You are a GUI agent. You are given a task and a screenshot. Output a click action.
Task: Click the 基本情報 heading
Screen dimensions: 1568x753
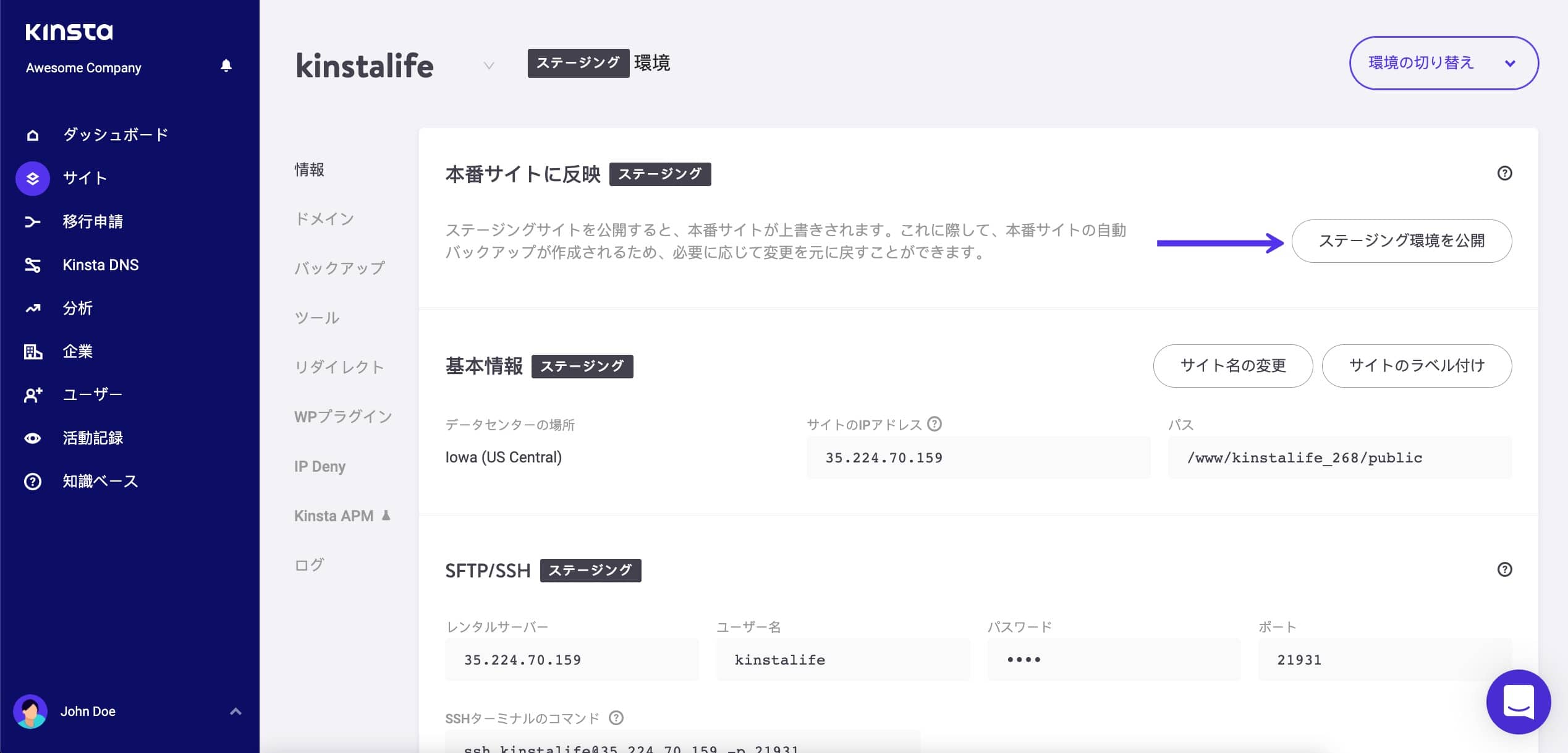pyautogui.click(x=484, y=366)
